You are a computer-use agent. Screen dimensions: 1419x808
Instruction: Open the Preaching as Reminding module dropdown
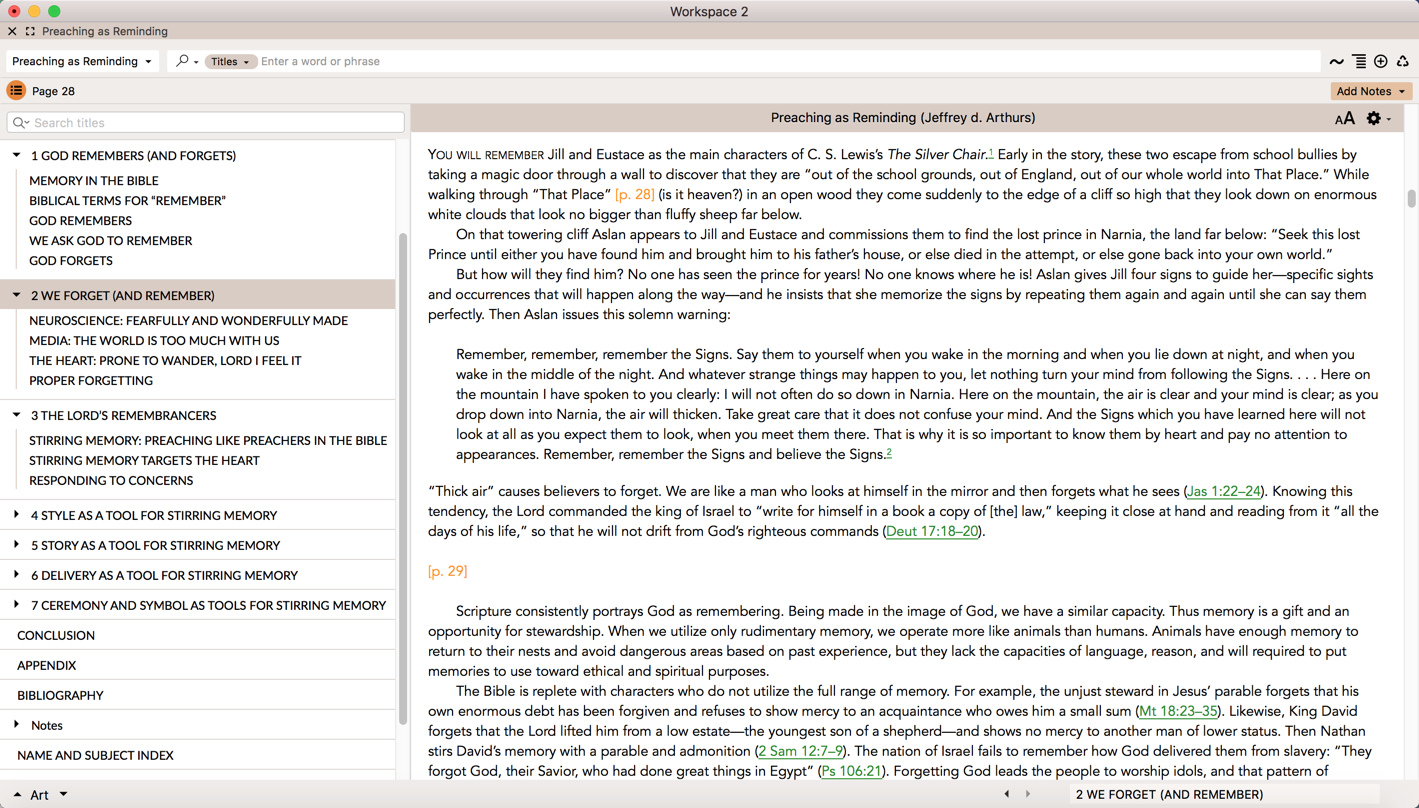pos(81,61)
